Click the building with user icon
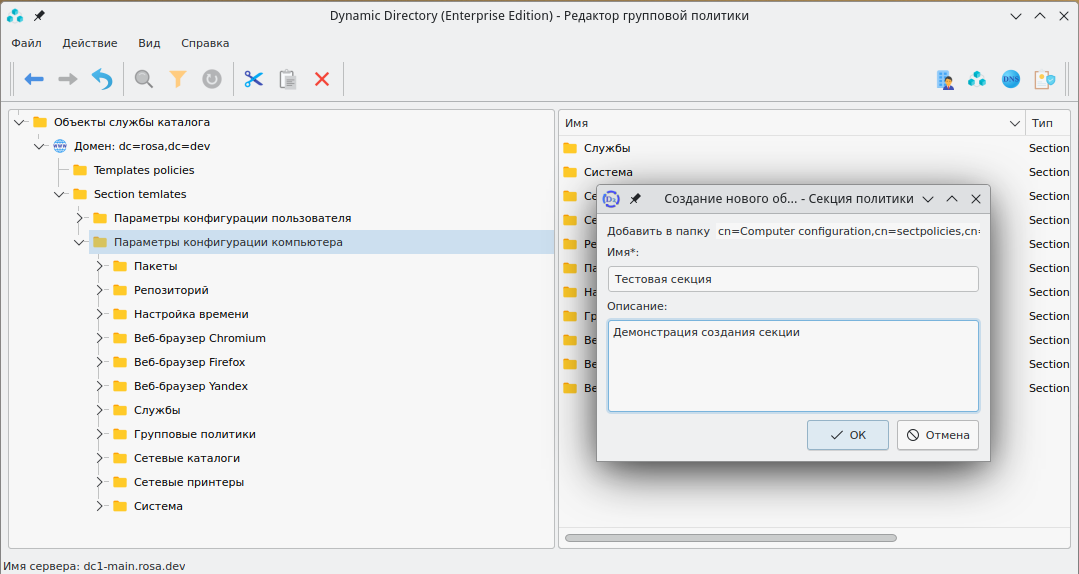This screenshot has width=1079, height=574. (x=944, y=79)
